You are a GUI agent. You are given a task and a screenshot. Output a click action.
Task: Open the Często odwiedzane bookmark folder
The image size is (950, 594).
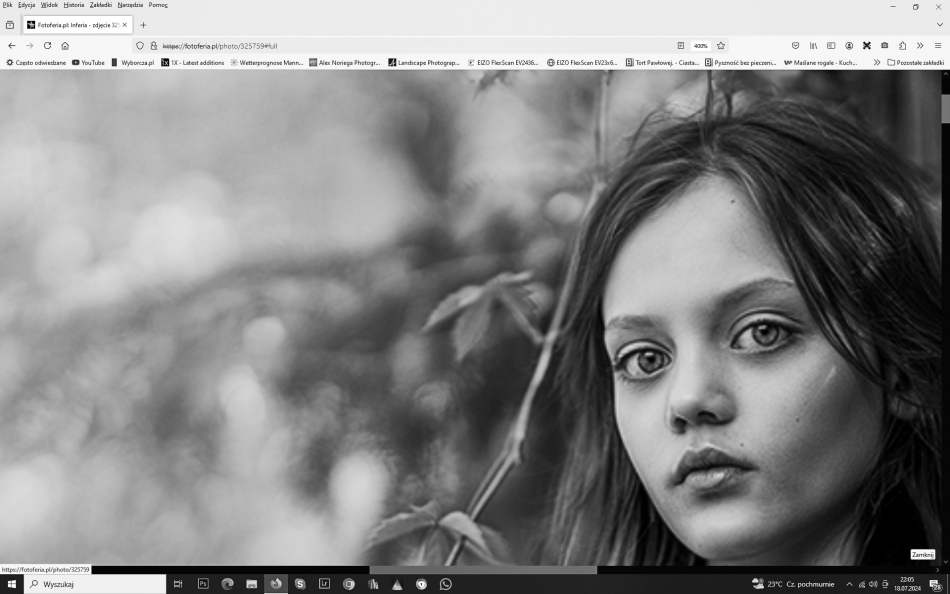pos(36,62)
